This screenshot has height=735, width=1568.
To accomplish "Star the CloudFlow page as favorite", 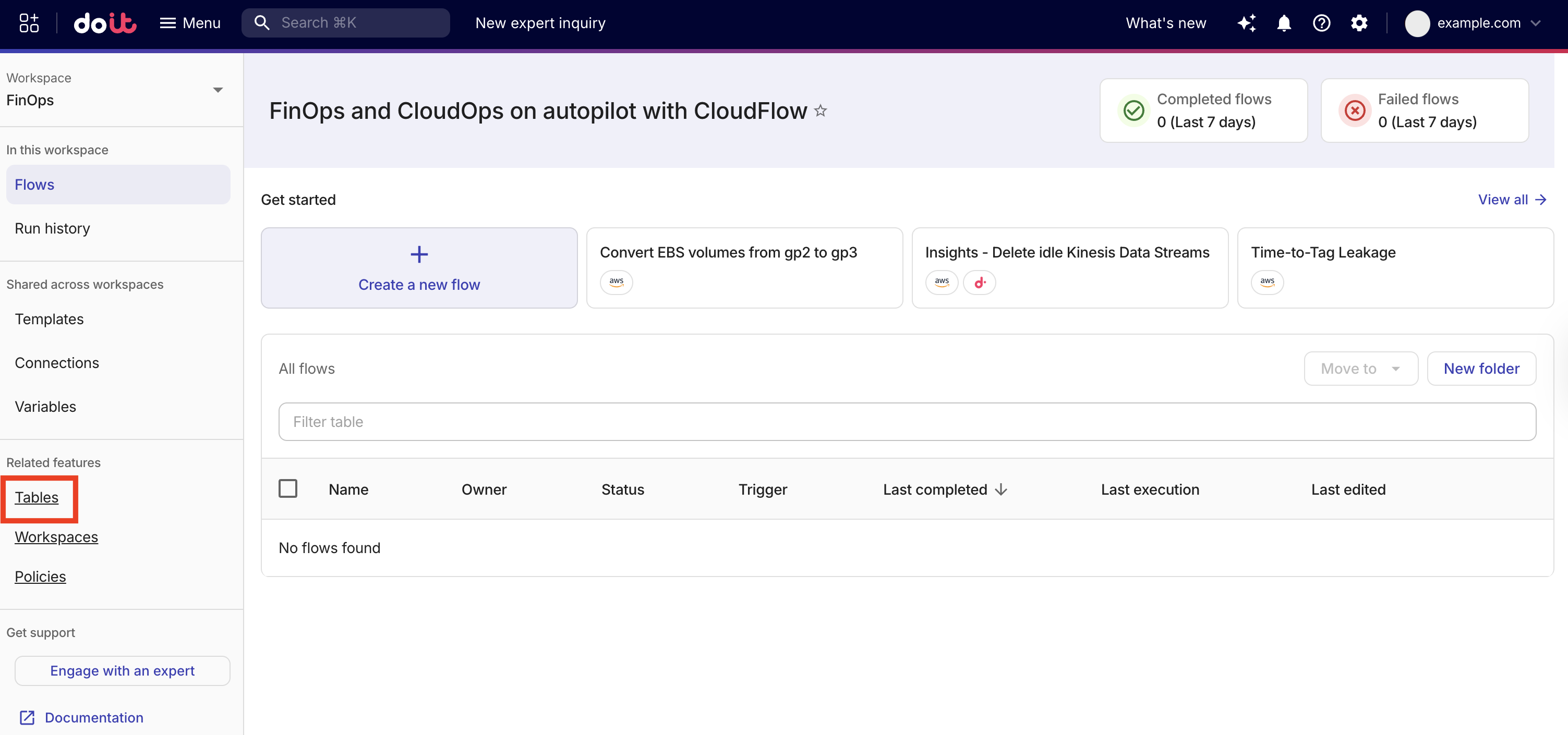I will pyautogui.click(x=820, y=111).
